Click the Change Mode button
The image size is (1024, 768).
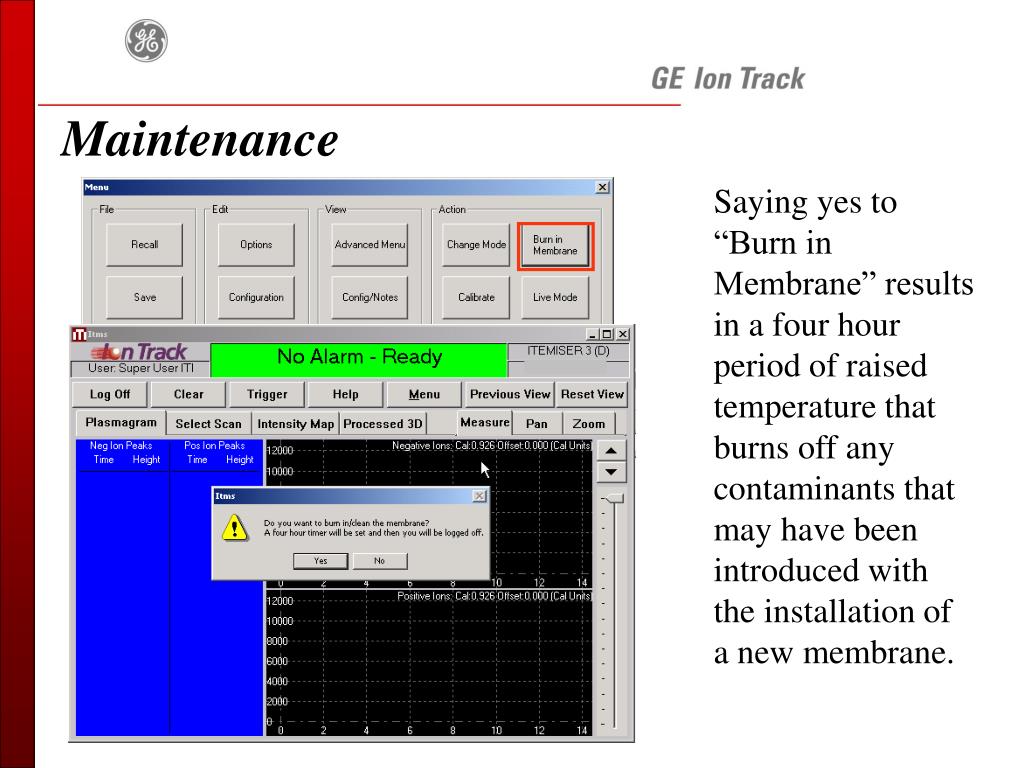[x=476, y=245]
